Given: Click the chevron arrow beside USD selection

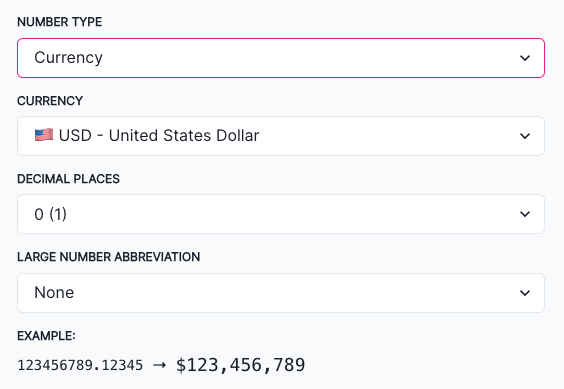Looking at the screenshot, I should click(525, 136).
